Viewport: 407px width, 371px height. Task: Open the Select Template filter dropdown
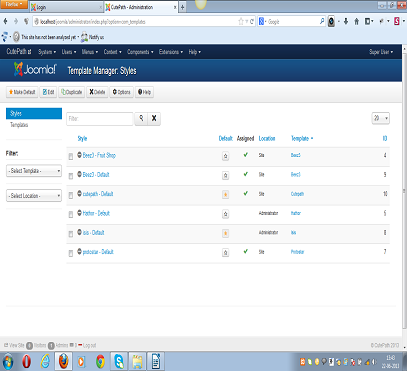tap(34, 171)
